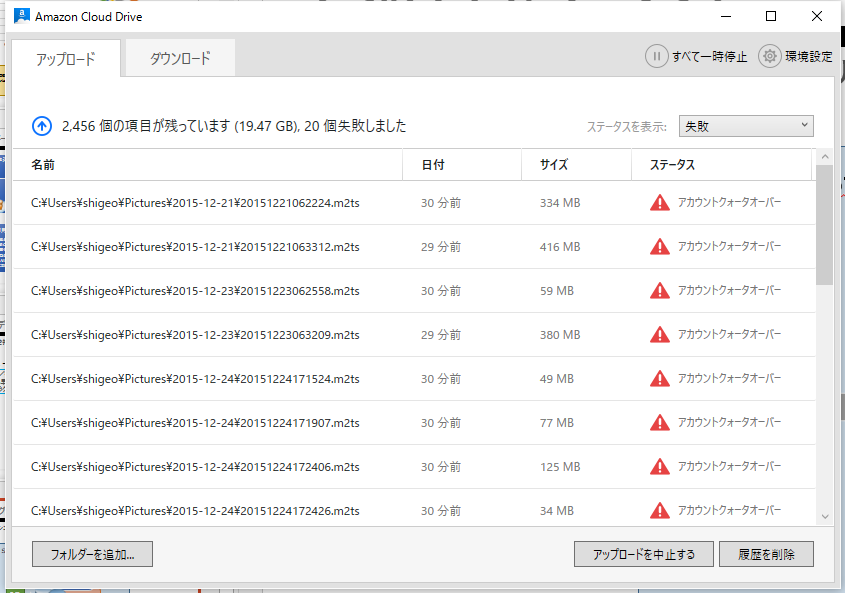The image size is (845, 593).
Task: Click the 59 MB size cell
Action: (557, 291)
